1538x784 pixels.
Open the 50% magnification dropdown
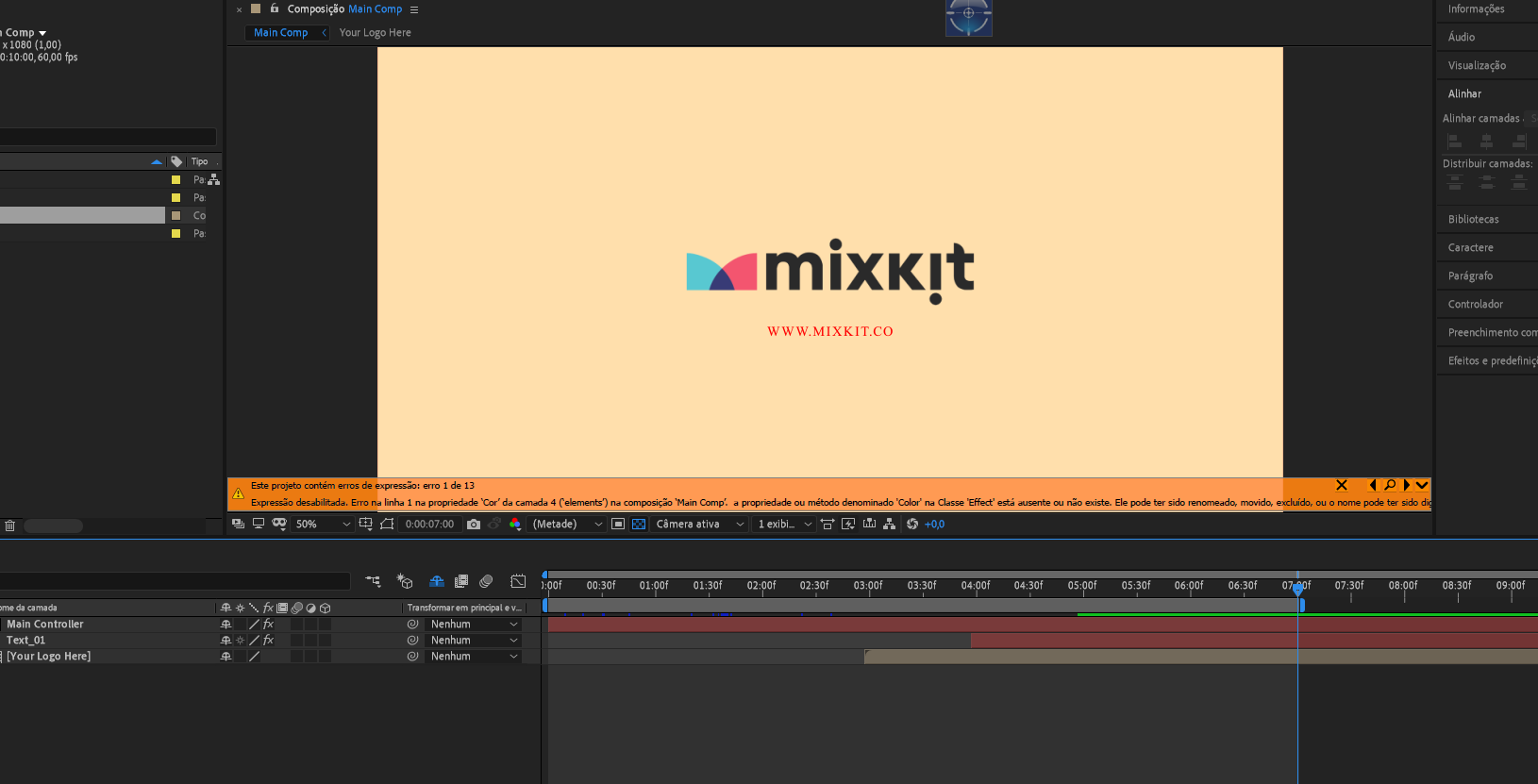[x=323, y=525]
